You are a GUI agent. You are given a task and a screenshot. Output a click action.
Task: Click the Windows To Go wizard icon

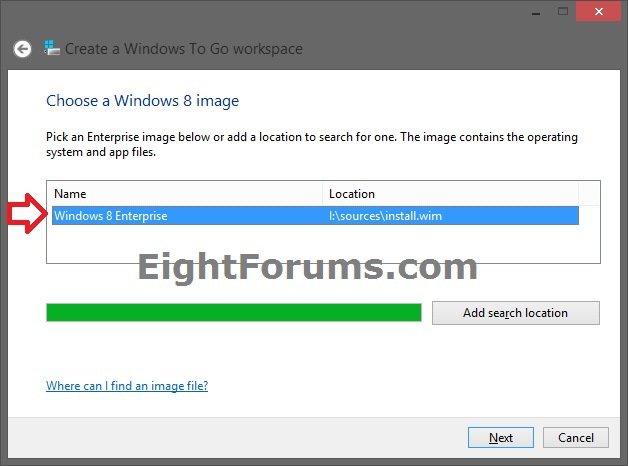(50, 48)
